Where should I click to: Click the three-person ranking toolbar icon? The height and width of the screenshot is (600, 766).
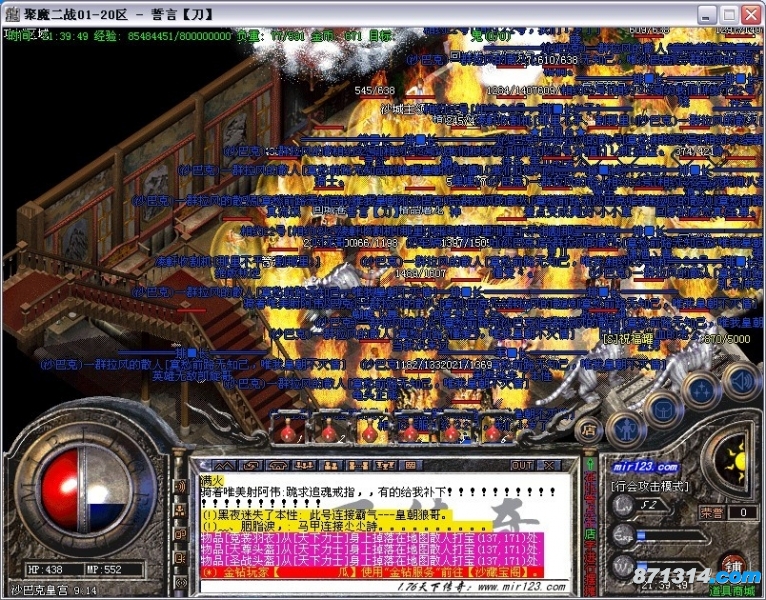pyautogui.click(x=384, y=465)
